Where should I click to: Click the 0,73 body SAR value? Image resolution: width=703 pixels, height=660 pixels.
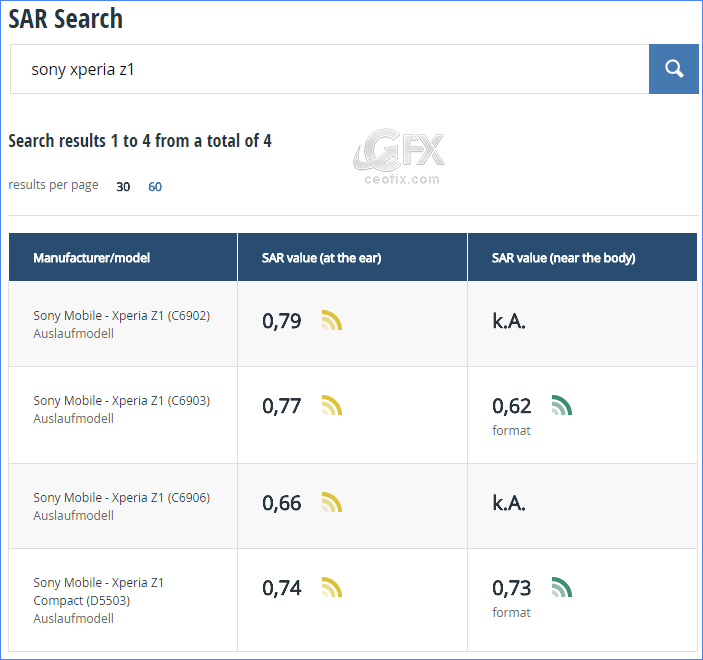512,588
